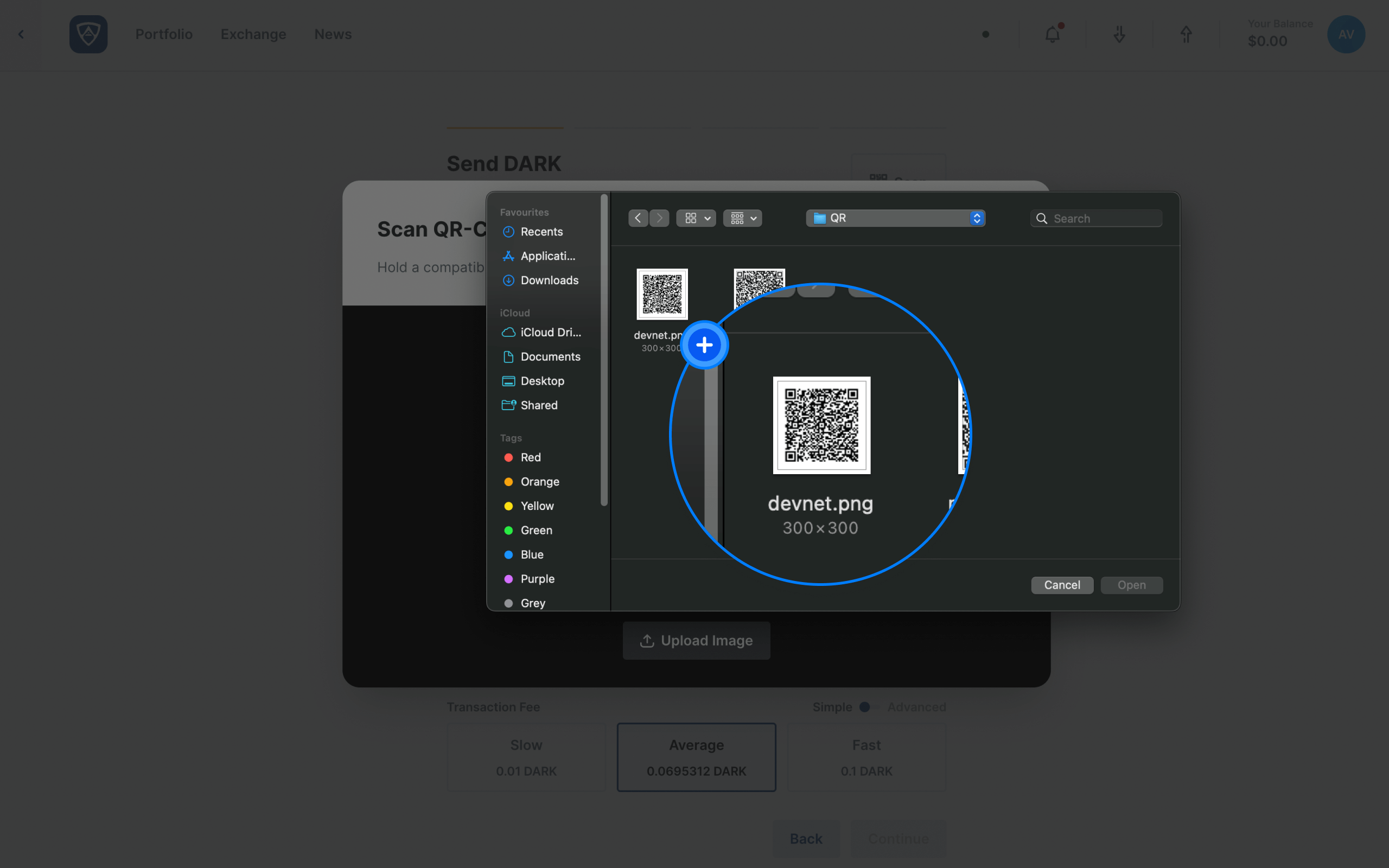1389x868 pixels.
Task: Click the Desktop sidebar icon
Action: (508, 381)
